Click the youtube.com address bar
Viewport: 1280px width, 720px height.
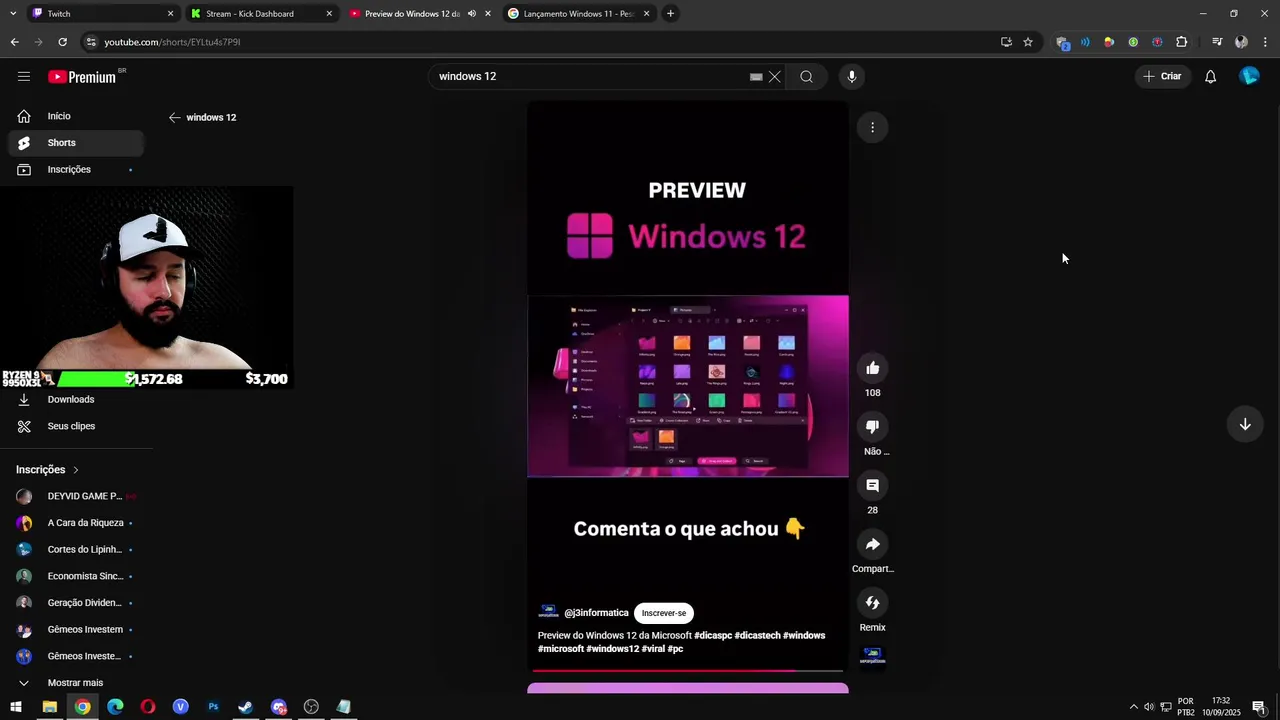[540, 42]
